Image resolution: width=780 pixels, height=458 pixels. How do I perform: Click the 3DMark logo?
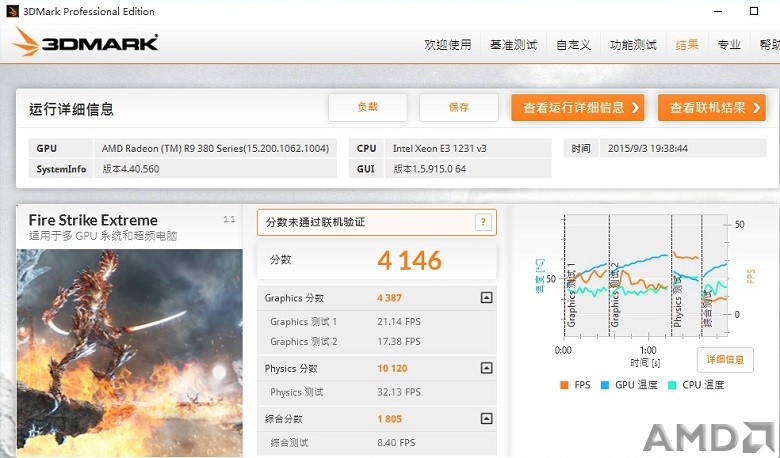coord(86,42)
